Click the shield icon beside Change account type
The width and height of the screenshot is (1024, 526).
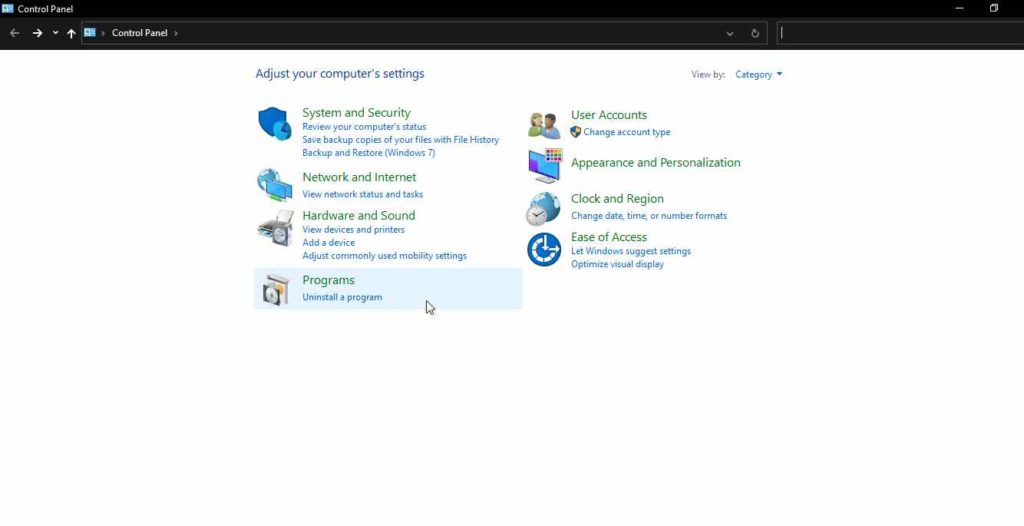[575, 132]
